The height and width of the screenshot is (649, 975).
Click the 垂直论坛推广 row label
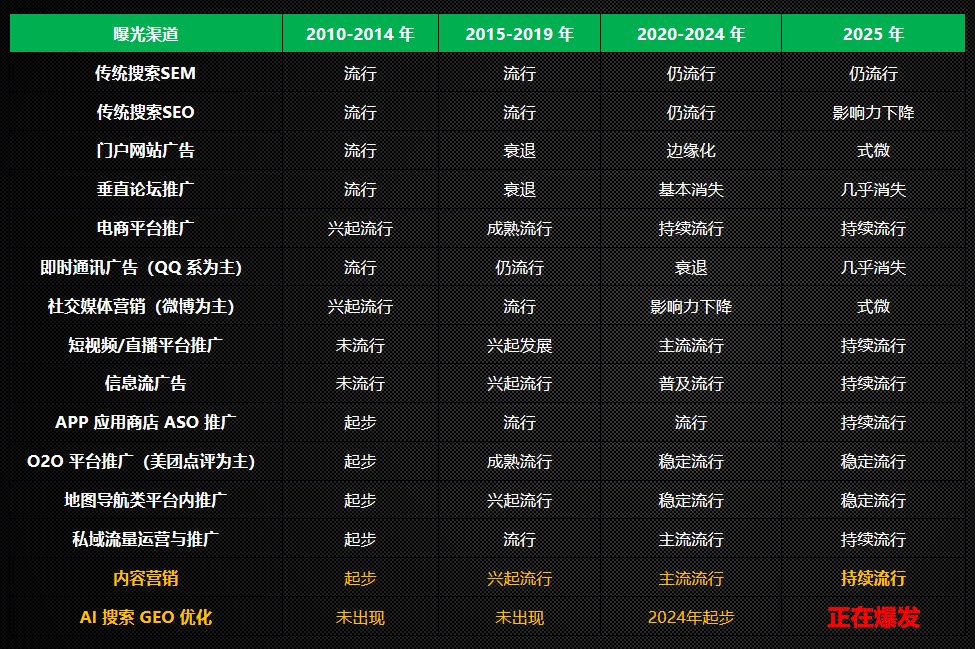click(145, 189)
